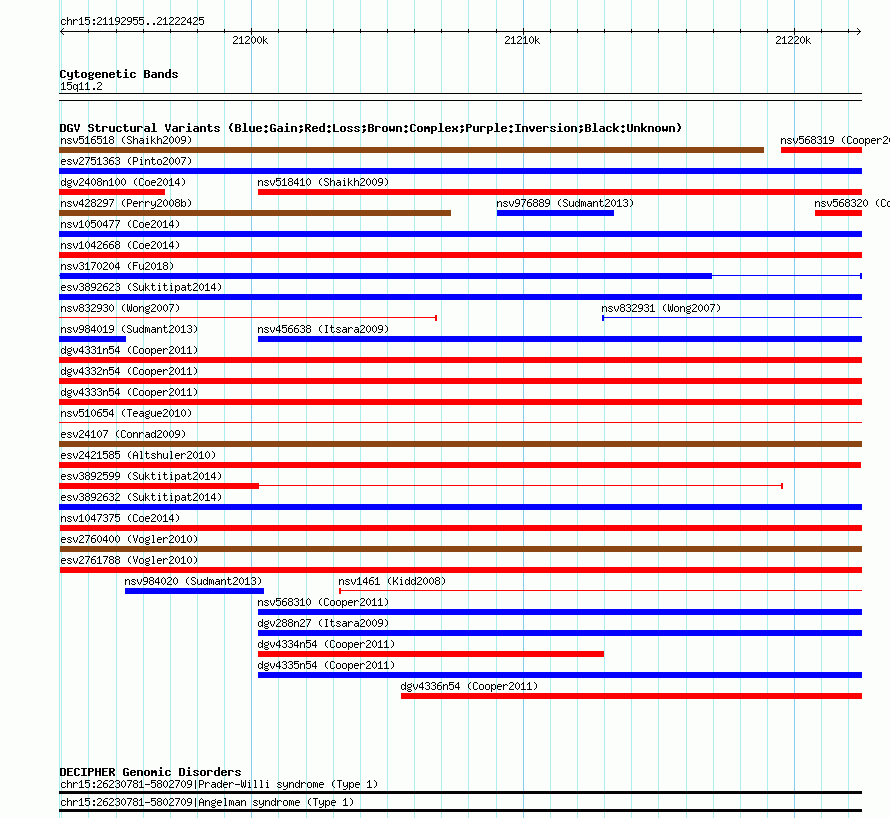The width and height of the screenshot is (890, 818).
Task: Click the red bar under dgv4336n54
Action: pyautogui.click(x=631, y=697)
